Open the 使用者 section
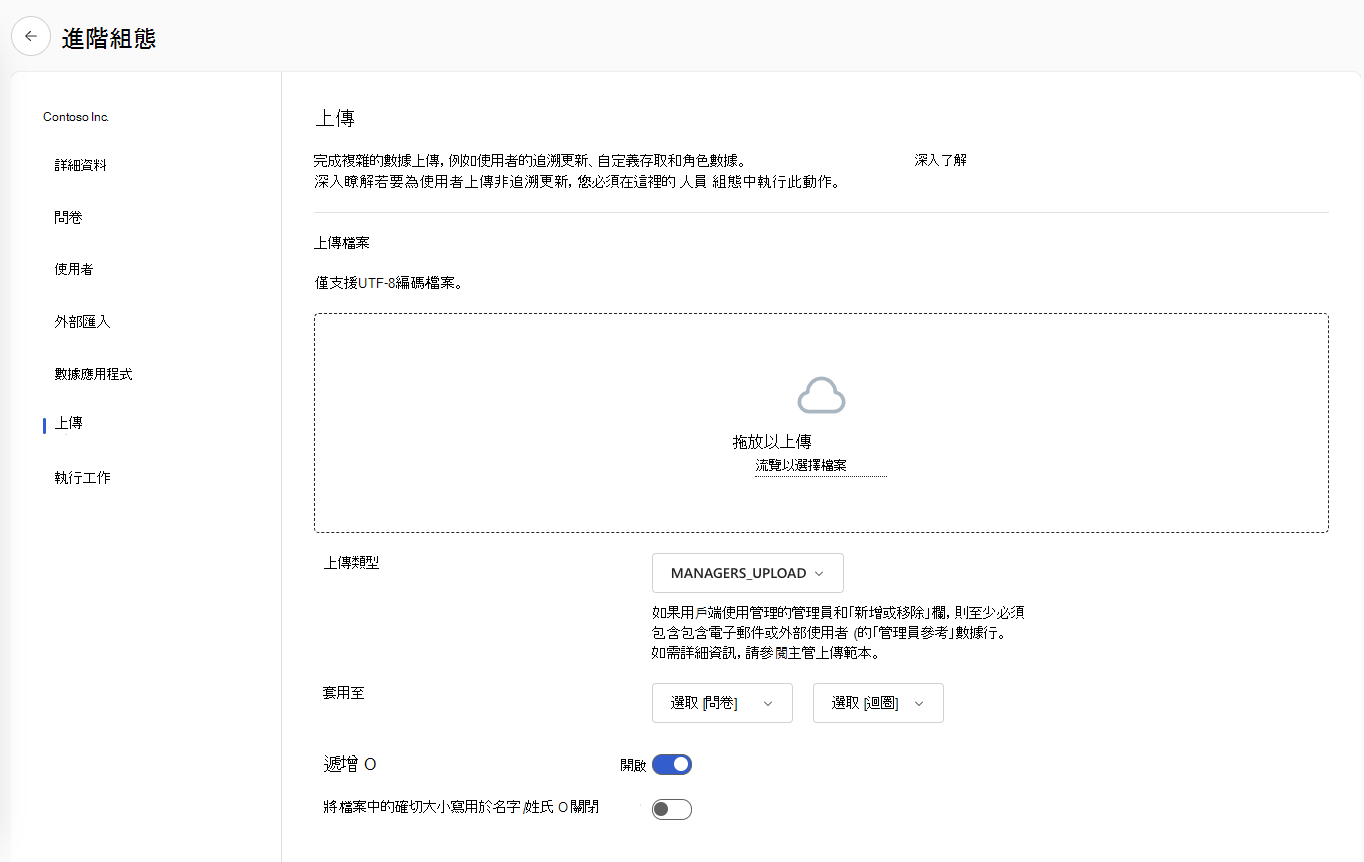Viewport: 1364px width, 862px height. (x=76, y=269)
